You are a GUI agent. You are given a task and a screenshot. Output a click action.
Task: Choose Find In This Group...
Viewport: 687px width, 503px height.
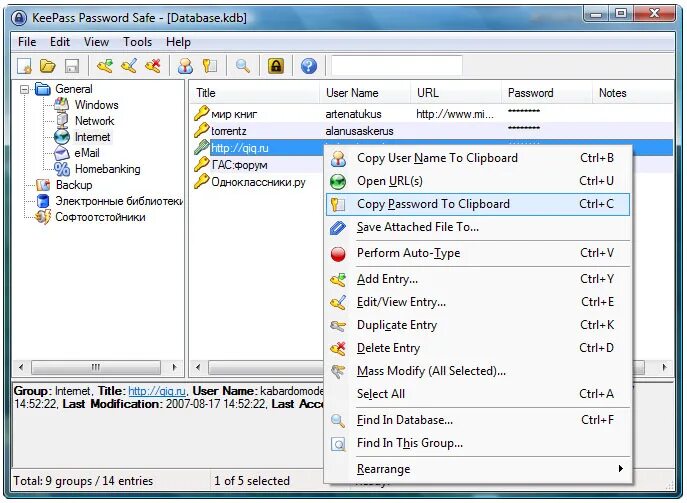[478, 443]
